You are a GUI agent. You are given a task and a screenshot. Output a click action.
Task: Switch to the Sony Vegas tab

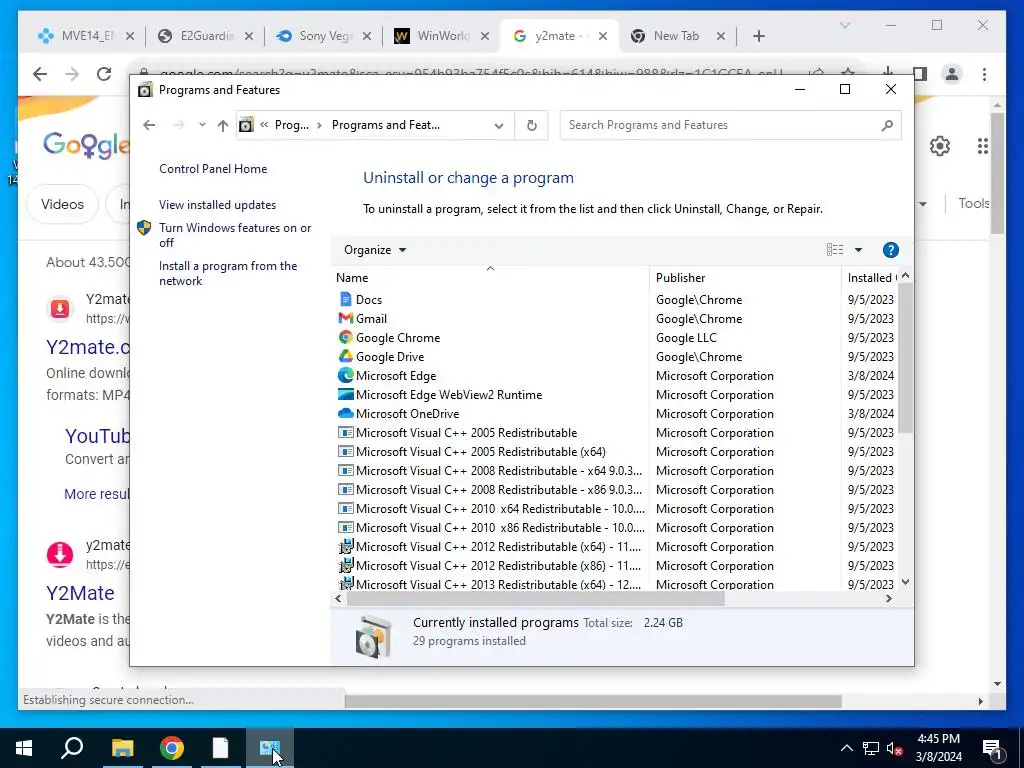[x=323, y=36]
